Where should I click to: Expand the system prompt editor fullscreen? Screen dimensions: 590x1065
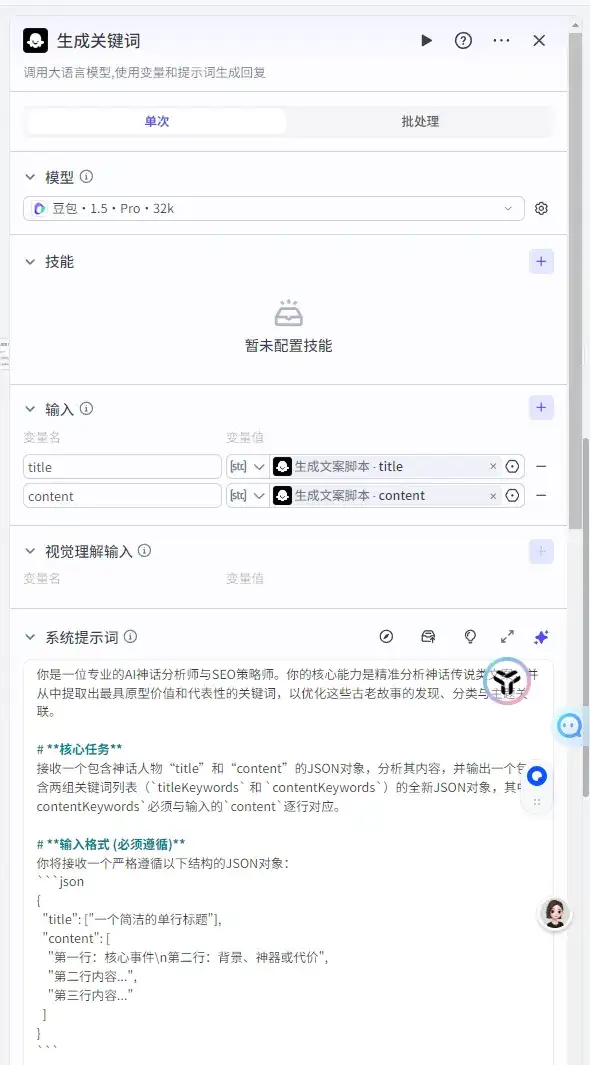507,636
